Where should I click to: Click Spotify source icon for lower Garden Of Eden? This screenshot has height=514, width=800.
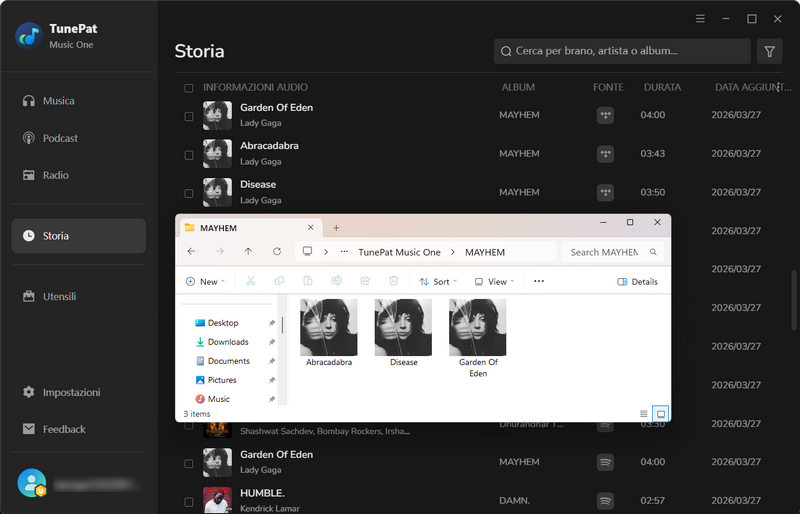point(605,462)
